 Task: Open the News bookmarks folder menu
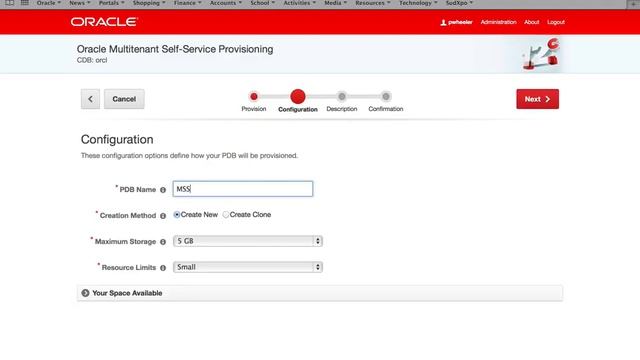(x=80, y=3)
